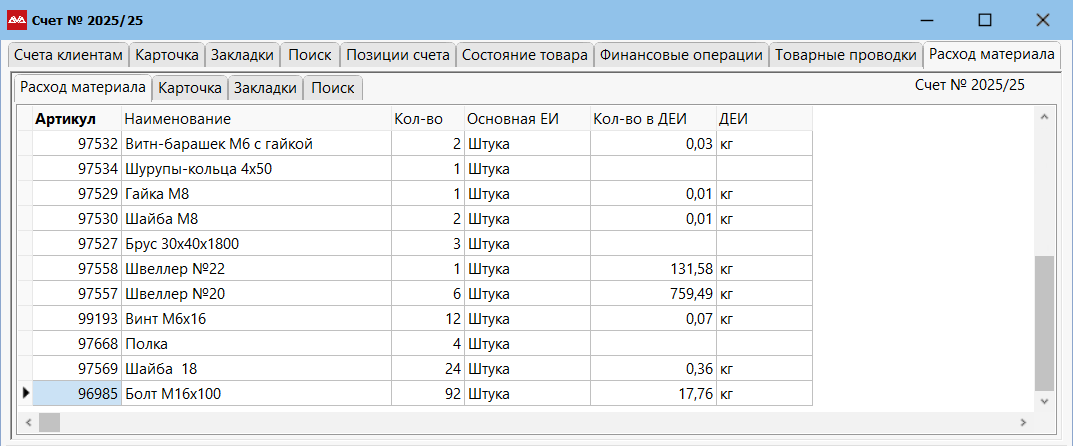The width and height of the screenshot is (1073, 446).
Task: Click the current row indicator arrow
Action: pyautogui.click(x=25, y=394)
